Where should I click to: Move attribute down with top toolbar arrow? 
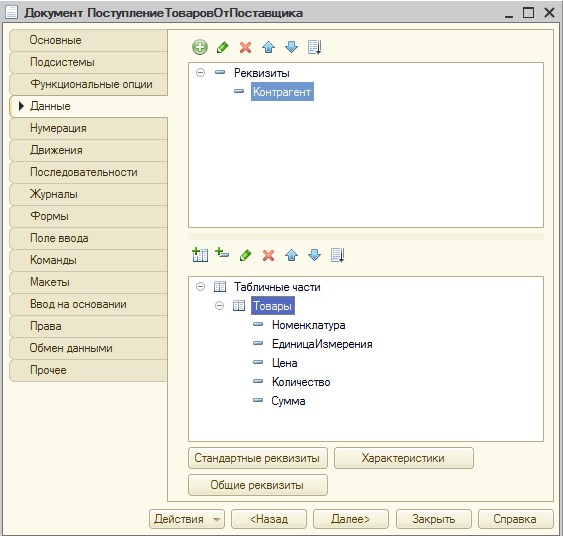tap(292, 47)
